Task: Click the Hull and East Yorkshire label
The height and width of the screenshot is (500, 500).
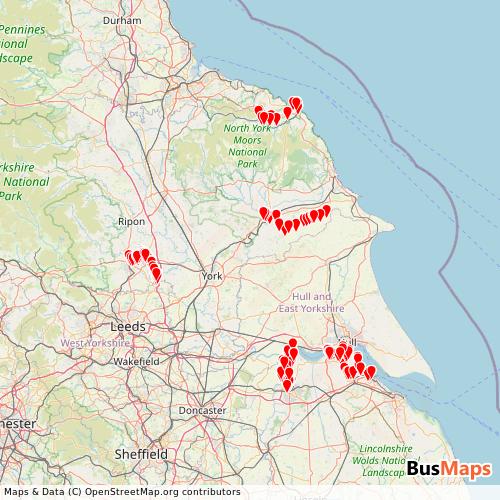Action: (311, 303)
